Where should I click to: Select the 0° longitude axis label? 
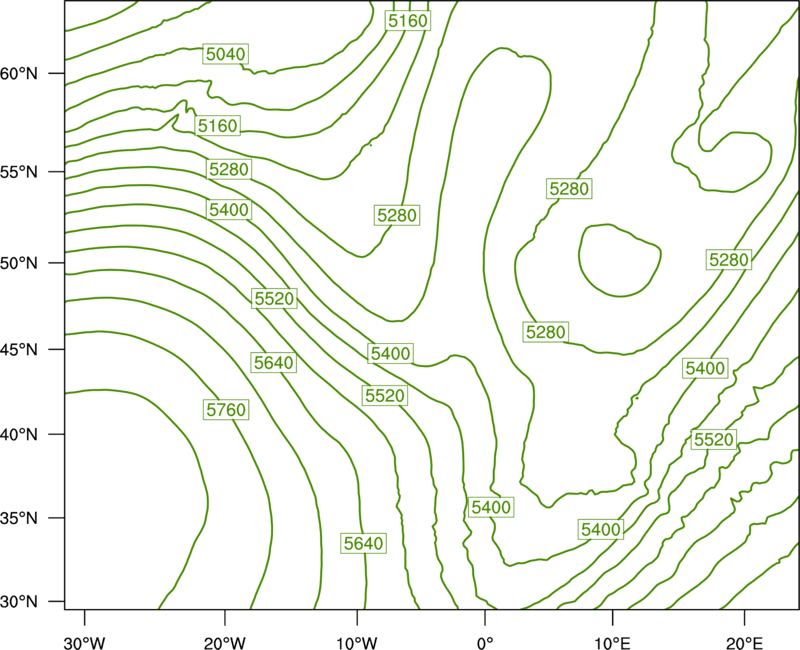tap(485, 643)
